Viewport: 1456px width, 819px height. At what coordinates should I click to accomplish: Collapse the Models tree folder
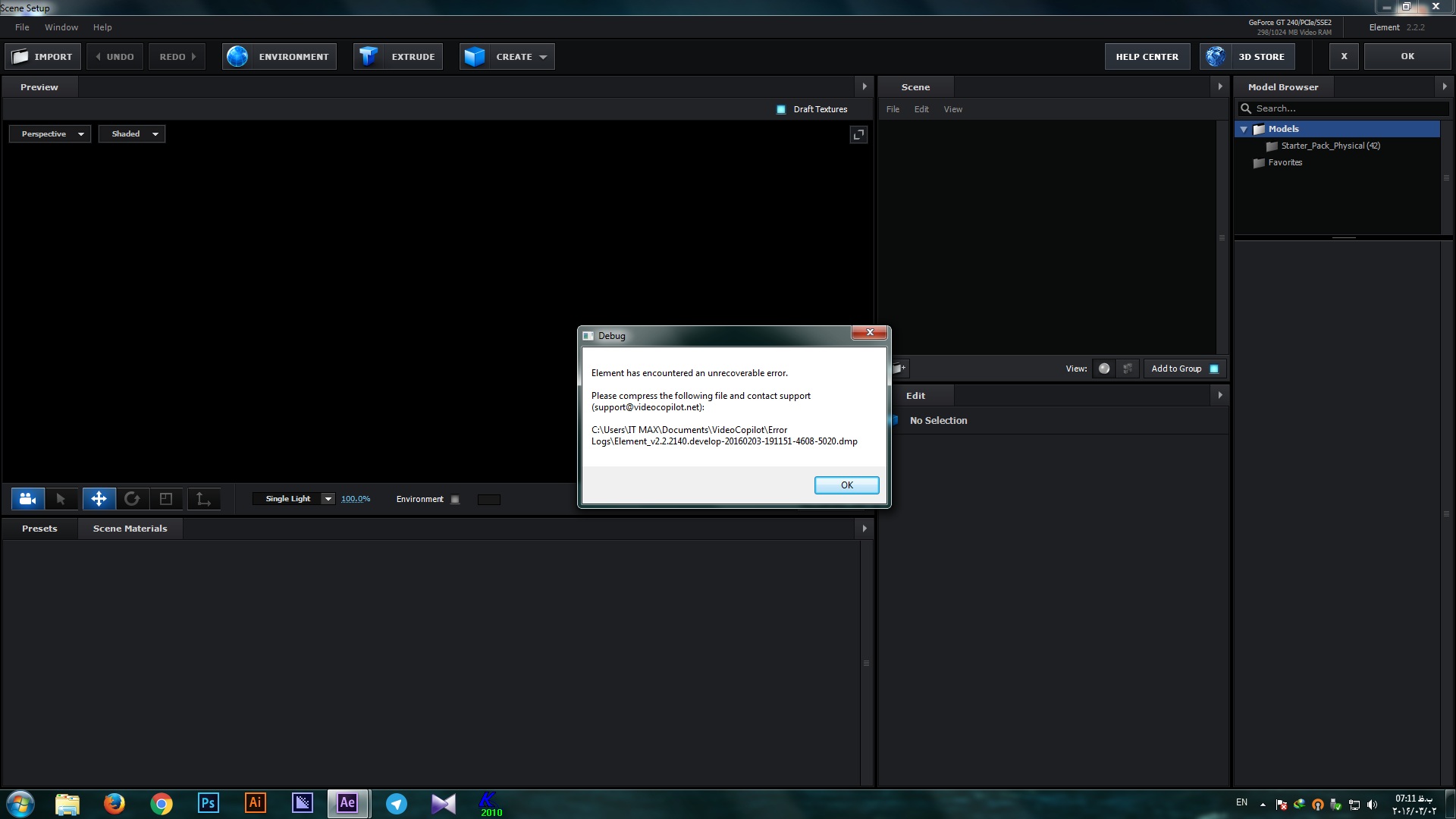coord(1244,129)
